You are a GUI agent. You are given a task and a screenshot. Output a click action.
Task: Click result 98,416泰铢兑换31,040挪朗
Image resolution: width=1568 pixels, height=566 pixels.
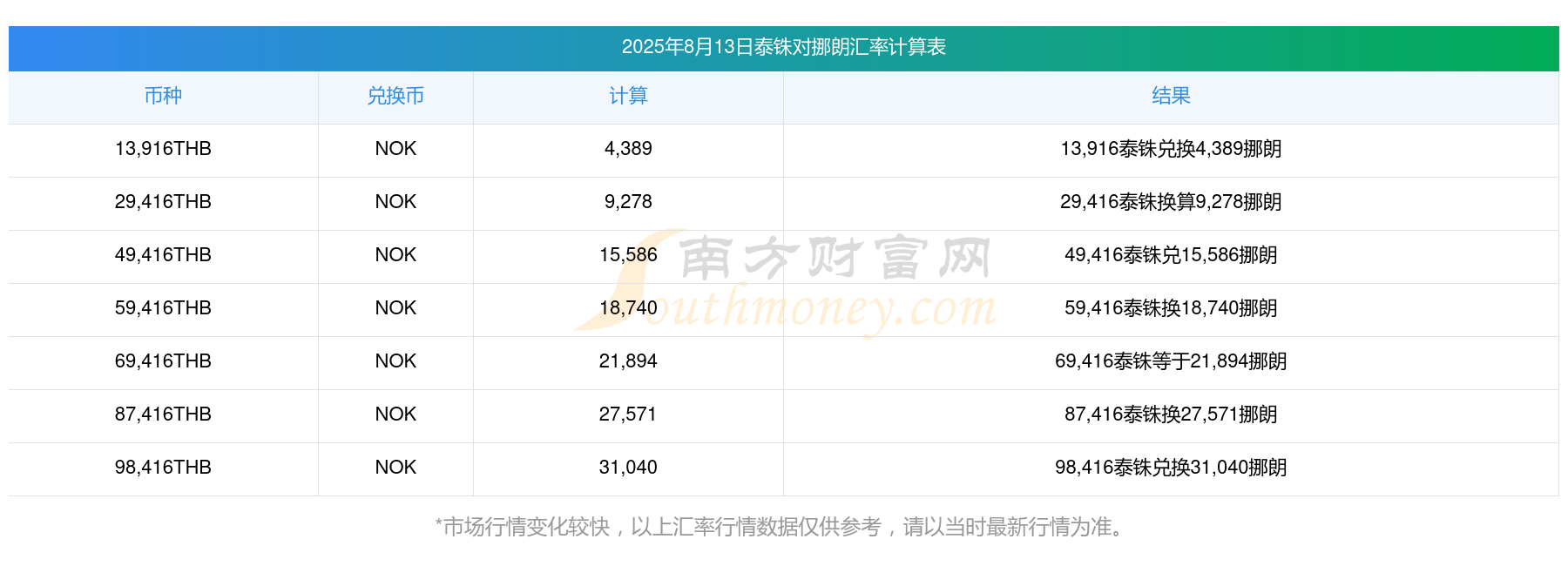point(1171,468)
